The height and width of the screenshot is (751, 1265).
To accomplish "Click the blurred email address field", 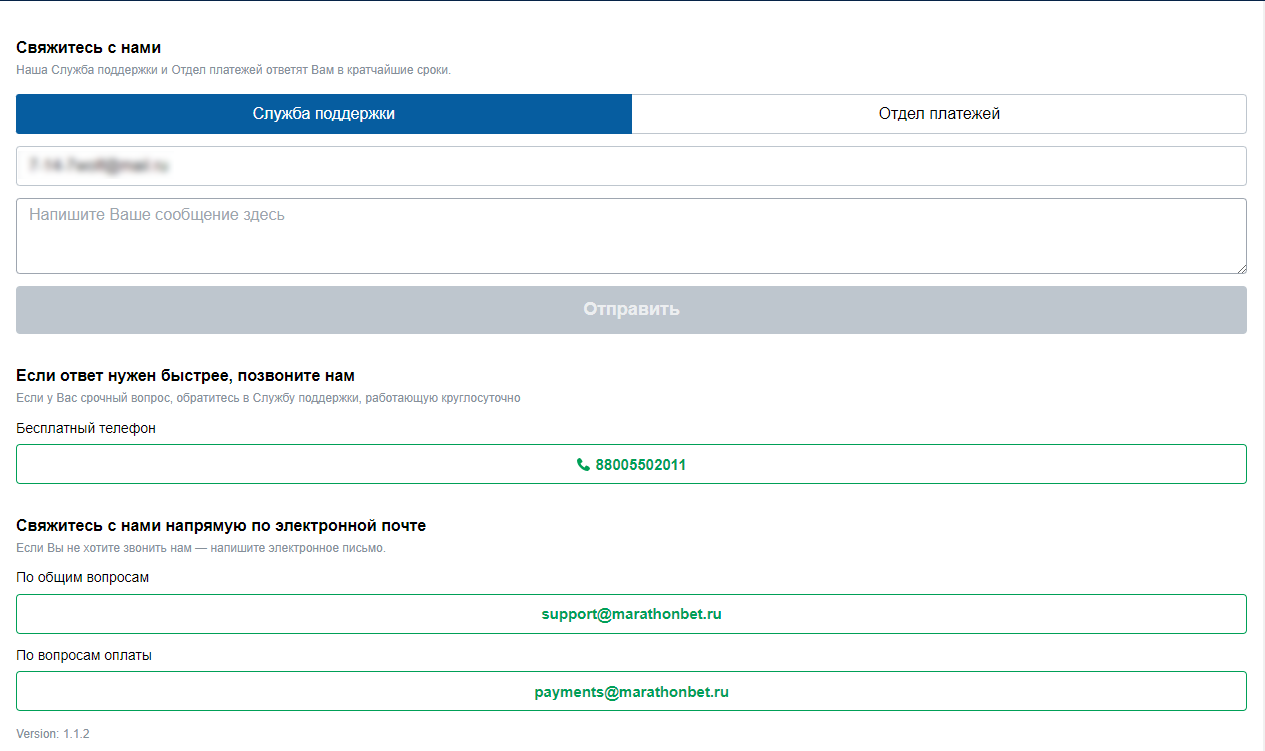I will [x=631, y=166].
